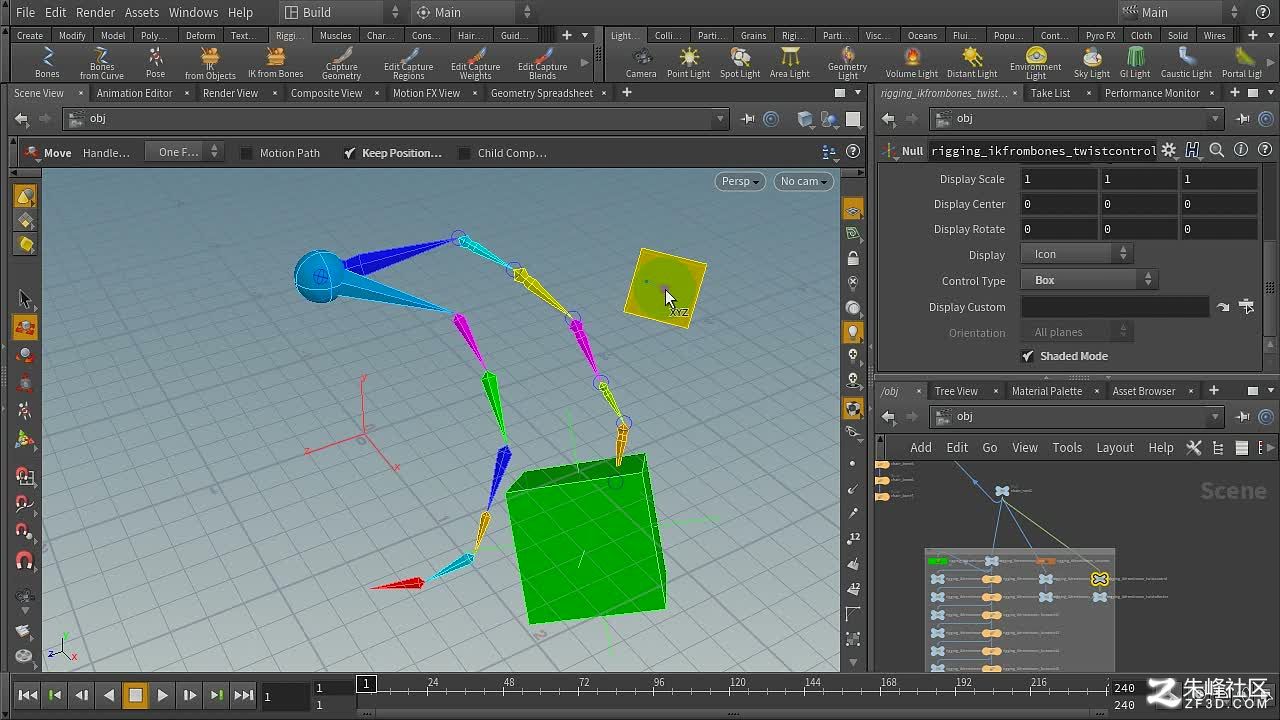This screenshot has width=1280, height=720.
Task: Switch to Material Palette tab
Action: (x=1046, y=391)
